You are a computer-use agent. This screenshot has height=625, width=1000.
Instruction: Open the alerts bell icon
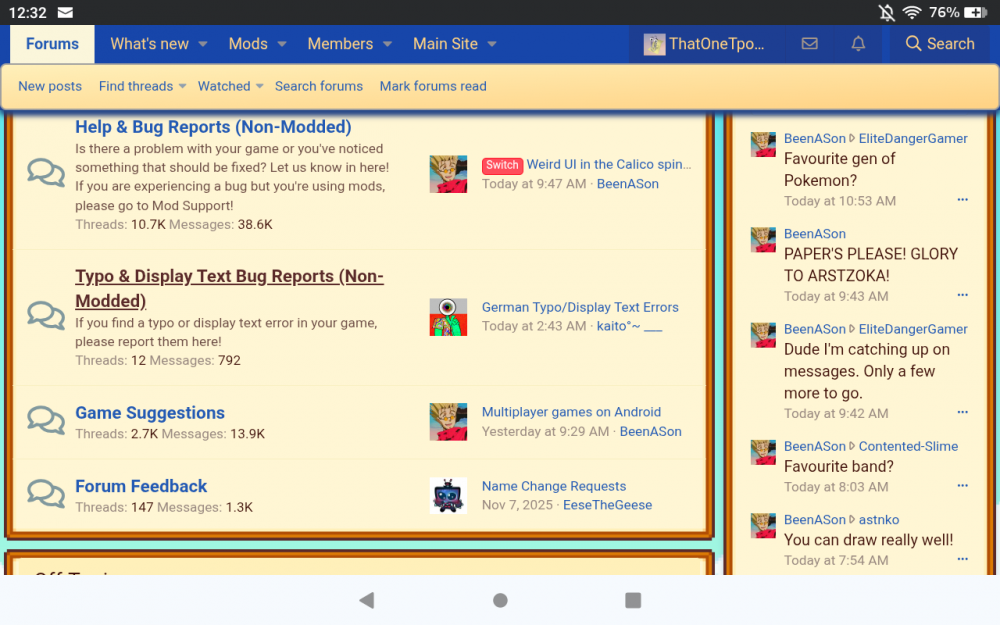[858, 44]
